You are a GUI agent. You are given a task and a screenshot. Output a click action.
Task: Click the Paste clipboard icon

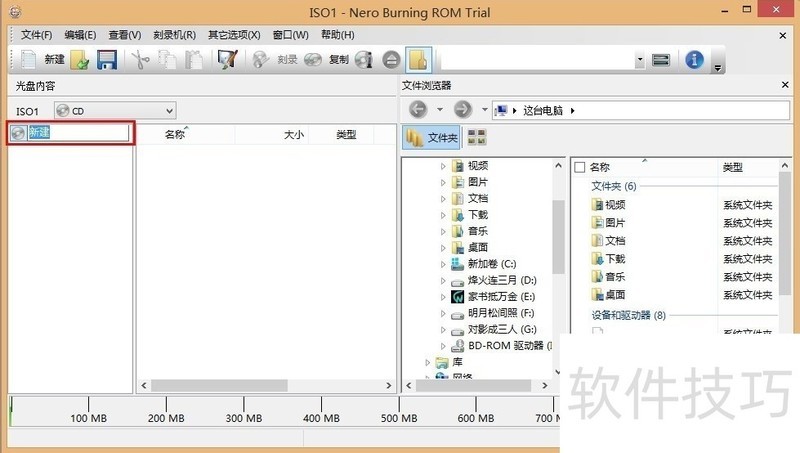pyautogui.click(x=194, y=60)
